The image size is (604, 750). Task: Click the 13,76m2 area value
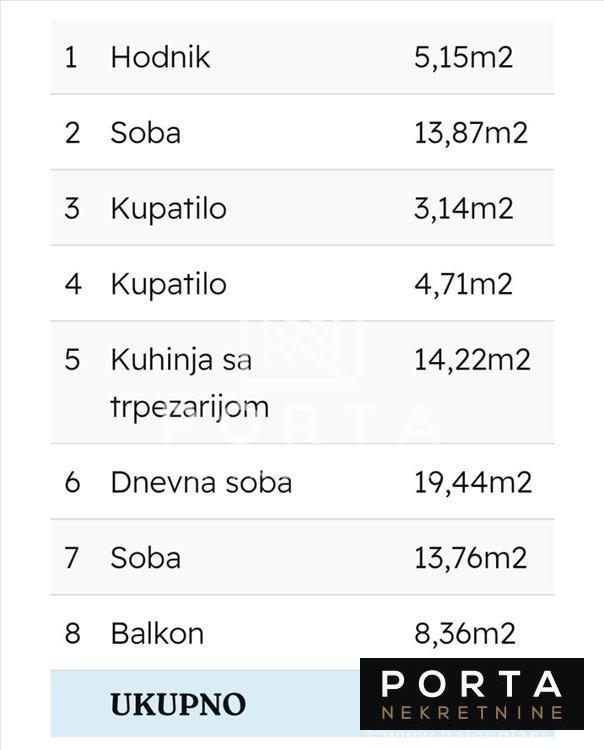pyautogui.click(x=470, y=557)
